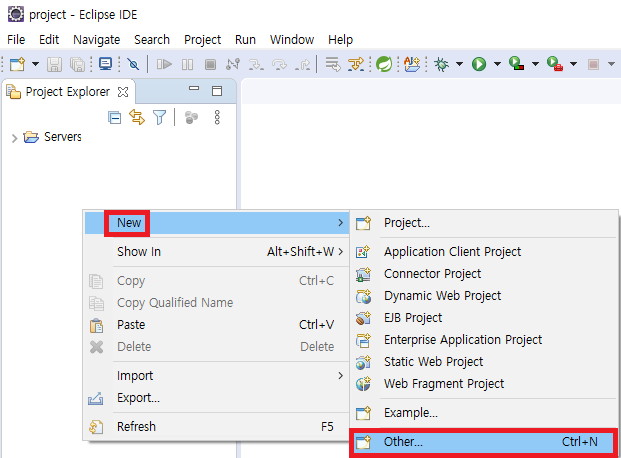Click the Open Type icon
The width and height of the screenshot is (621, 458).
coord(412,64)
